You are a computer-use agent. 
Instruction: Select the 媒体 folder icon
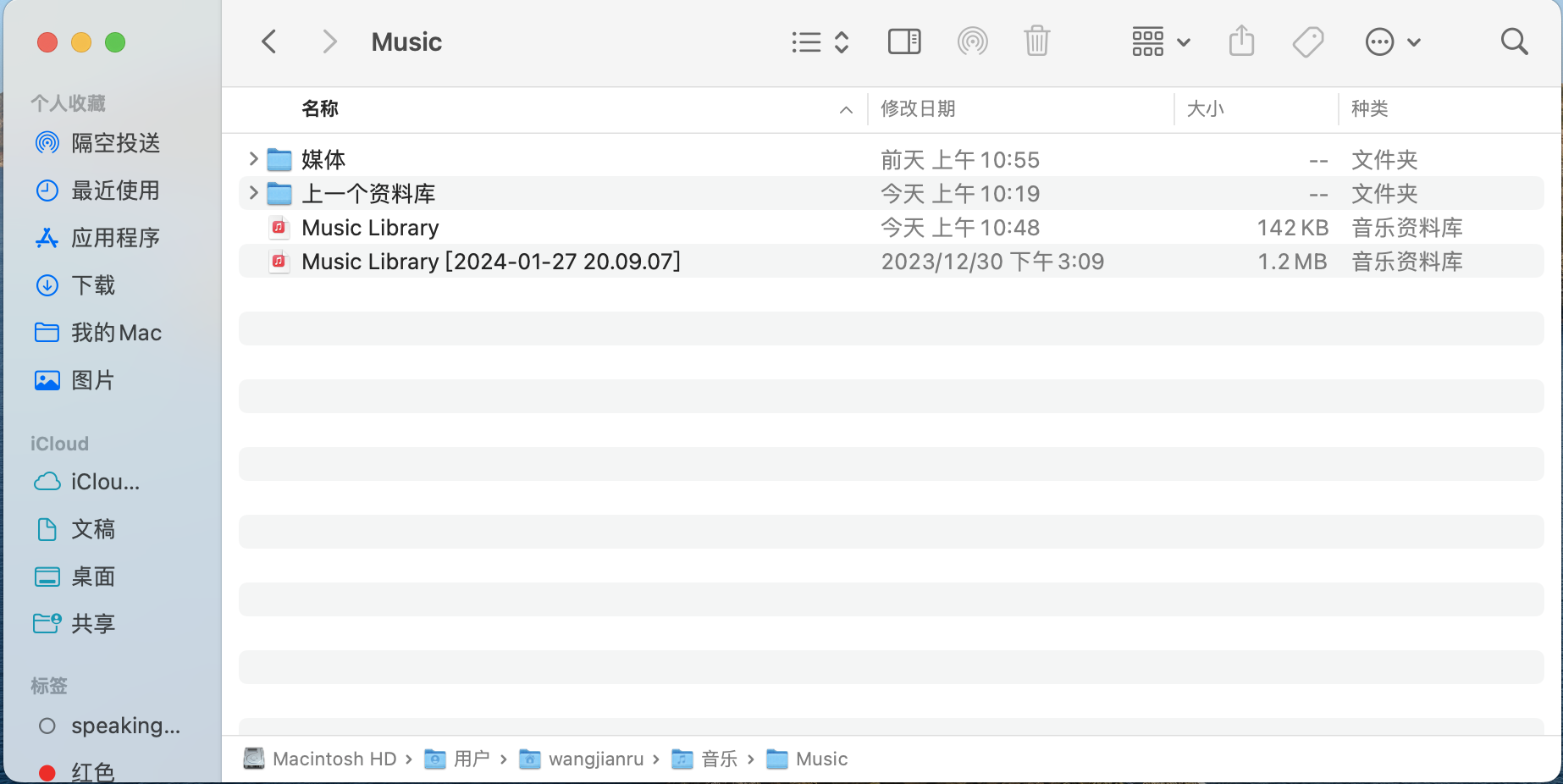279,159
